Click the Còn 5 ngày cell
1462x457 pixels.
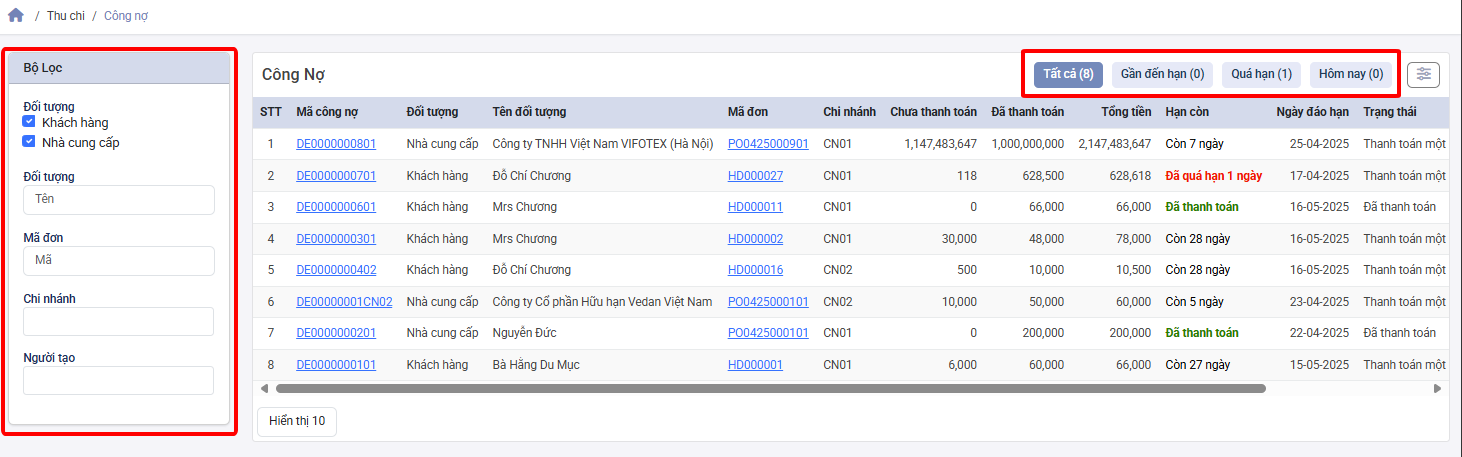tap(1194, 302)
